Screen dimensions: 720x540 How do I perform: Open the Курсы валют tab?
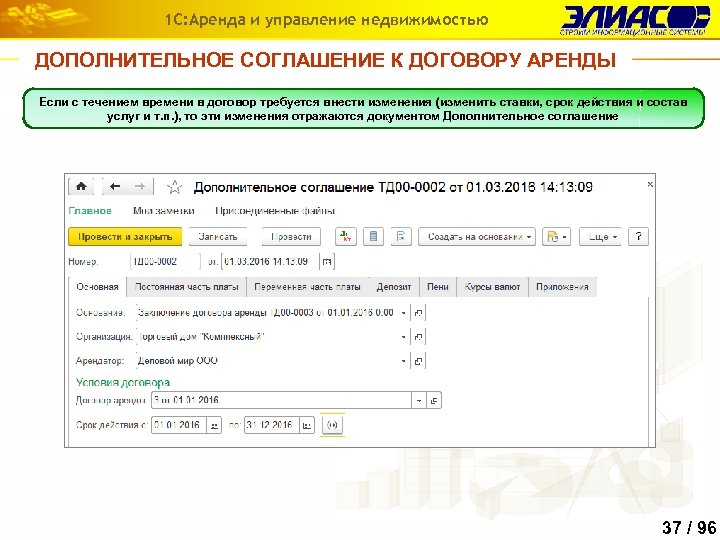[x=492, y=287]
